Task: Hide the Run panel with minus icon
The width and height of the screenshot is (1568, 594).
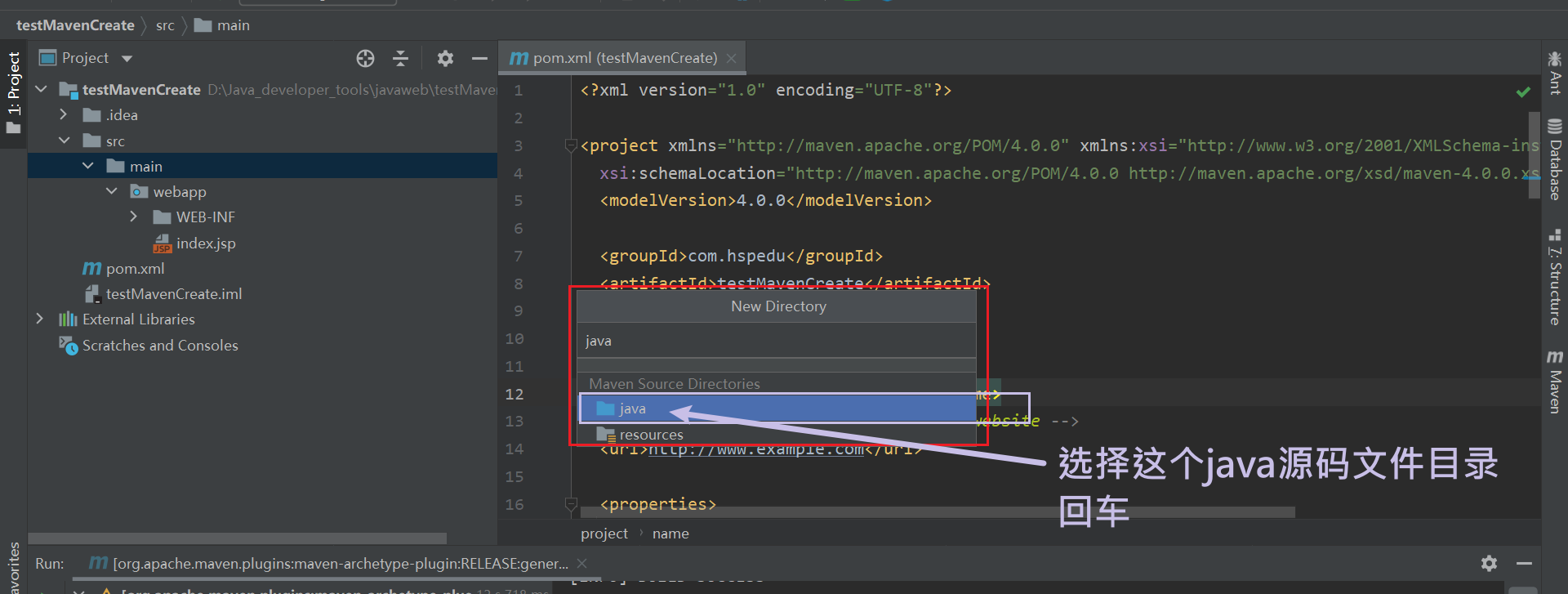Action: [1524, 563]
